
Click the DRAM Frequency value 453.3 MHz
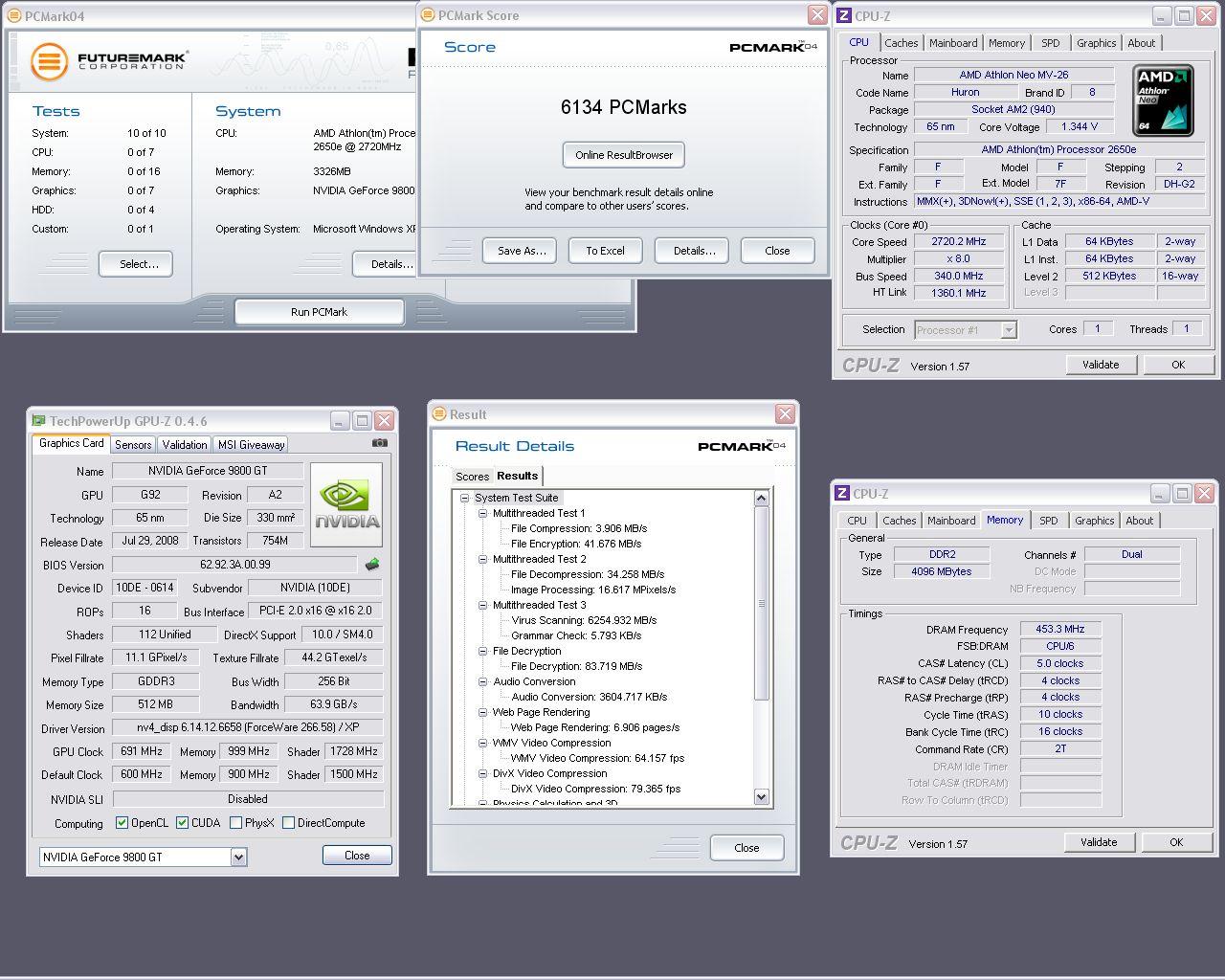point(1059,629)
